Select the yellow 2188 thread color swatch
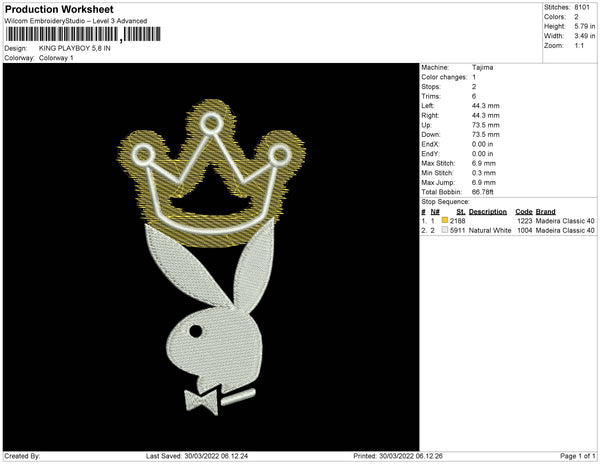Screen dimensions: 600x464 click(x=445, y=220)
